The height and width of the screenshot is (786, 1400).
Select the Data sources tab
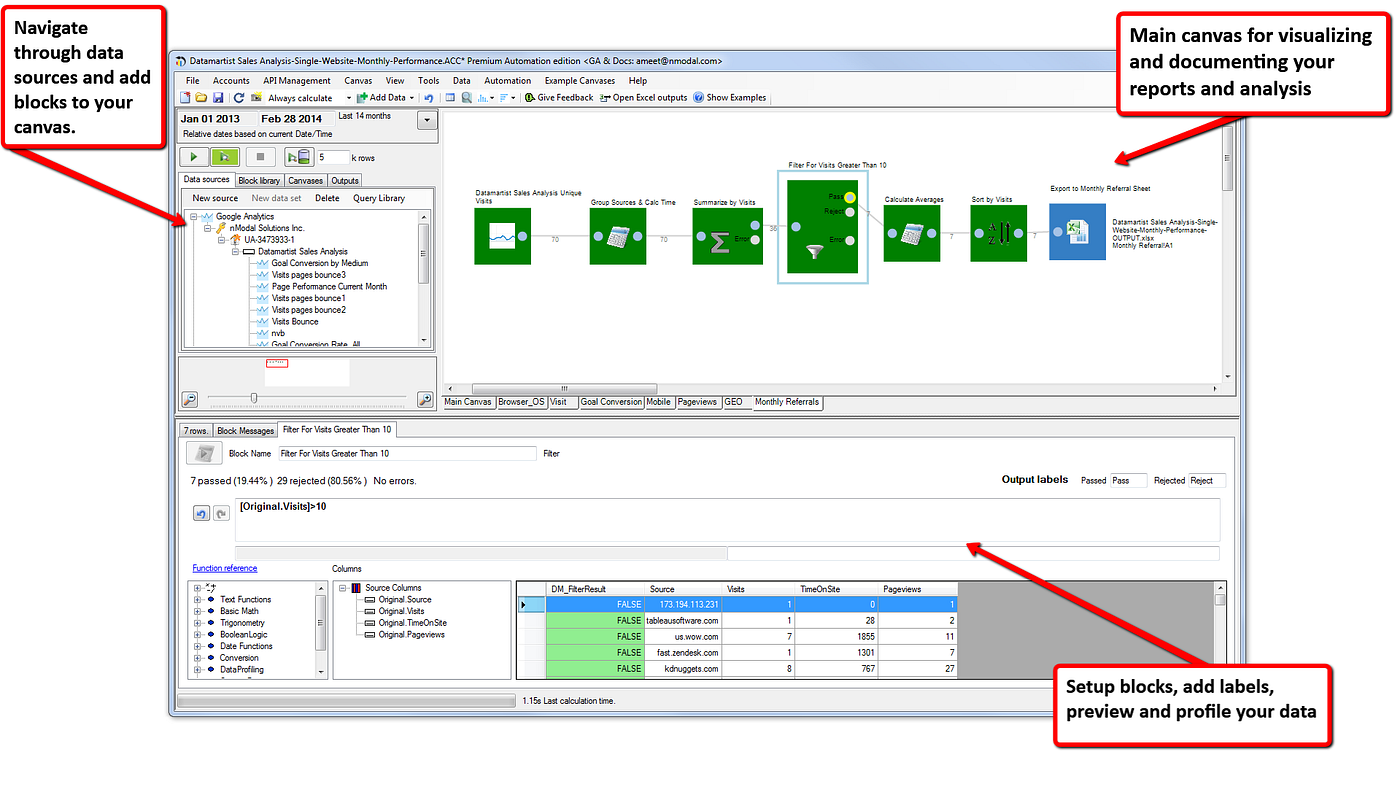[x=206, y=179]
